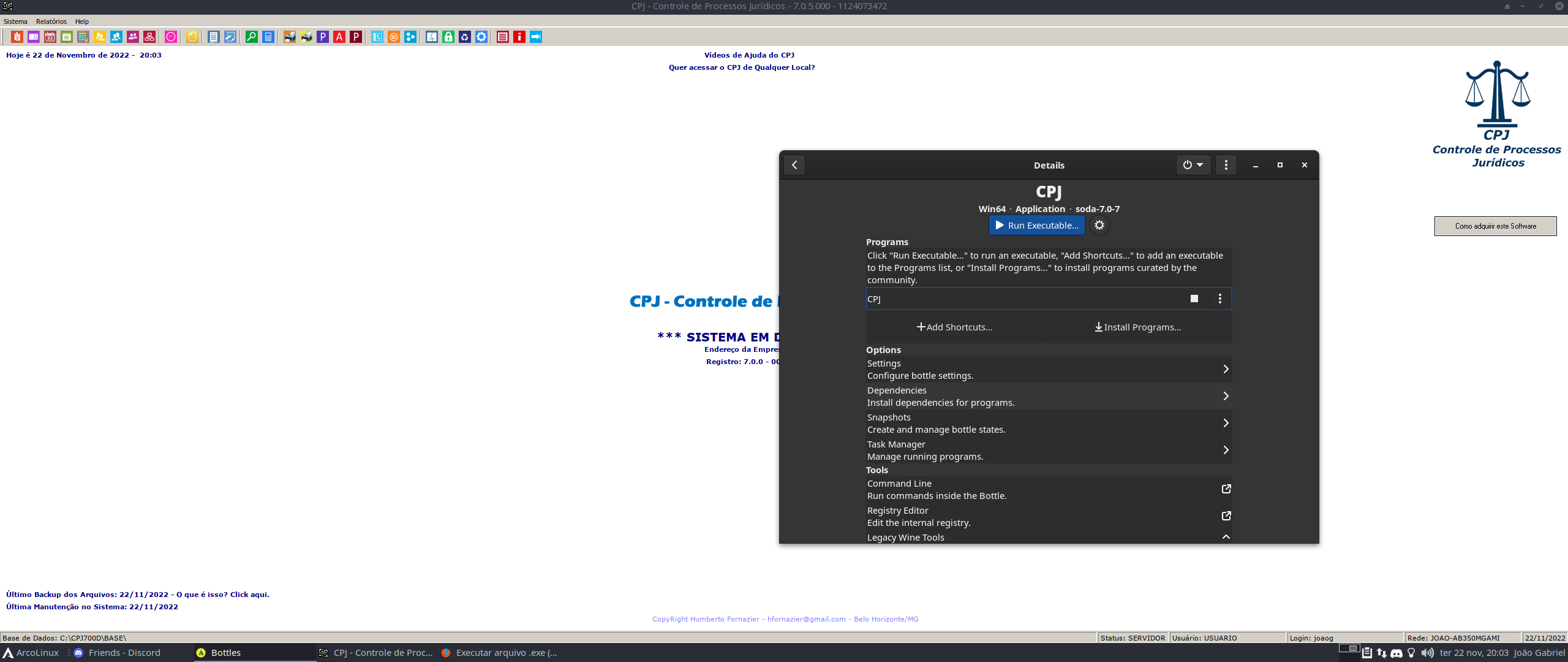Viewport: 1568px width, 662px height.
Task: Open the Dependencies row
Action: coord(1049,396)
